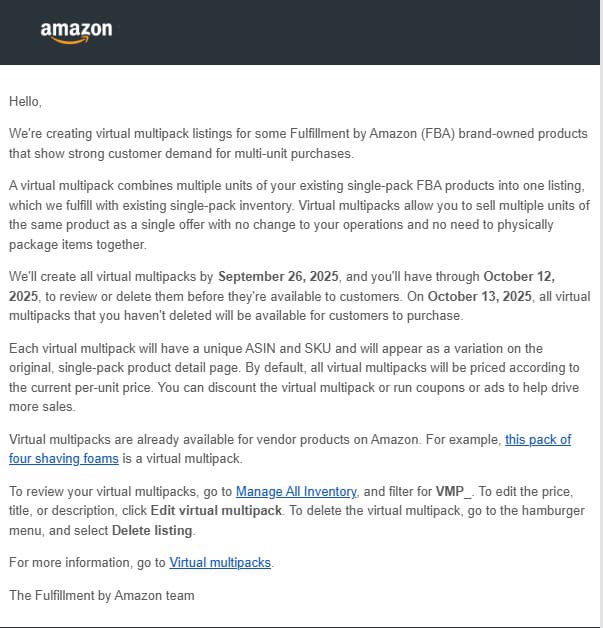Click the dark header bar beside the logo
The width and height of the screenshot is (603, 628).
[x=350, y=31]
